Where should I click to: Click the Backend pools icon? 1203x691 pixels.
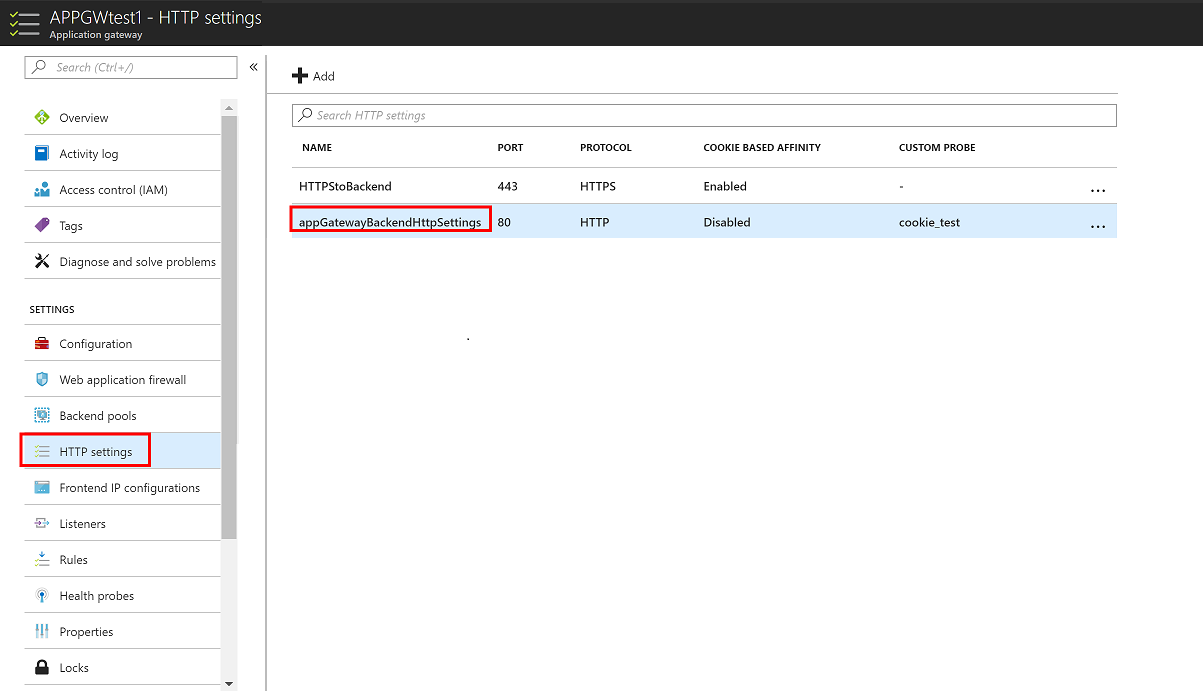click(x=42, y=415)
